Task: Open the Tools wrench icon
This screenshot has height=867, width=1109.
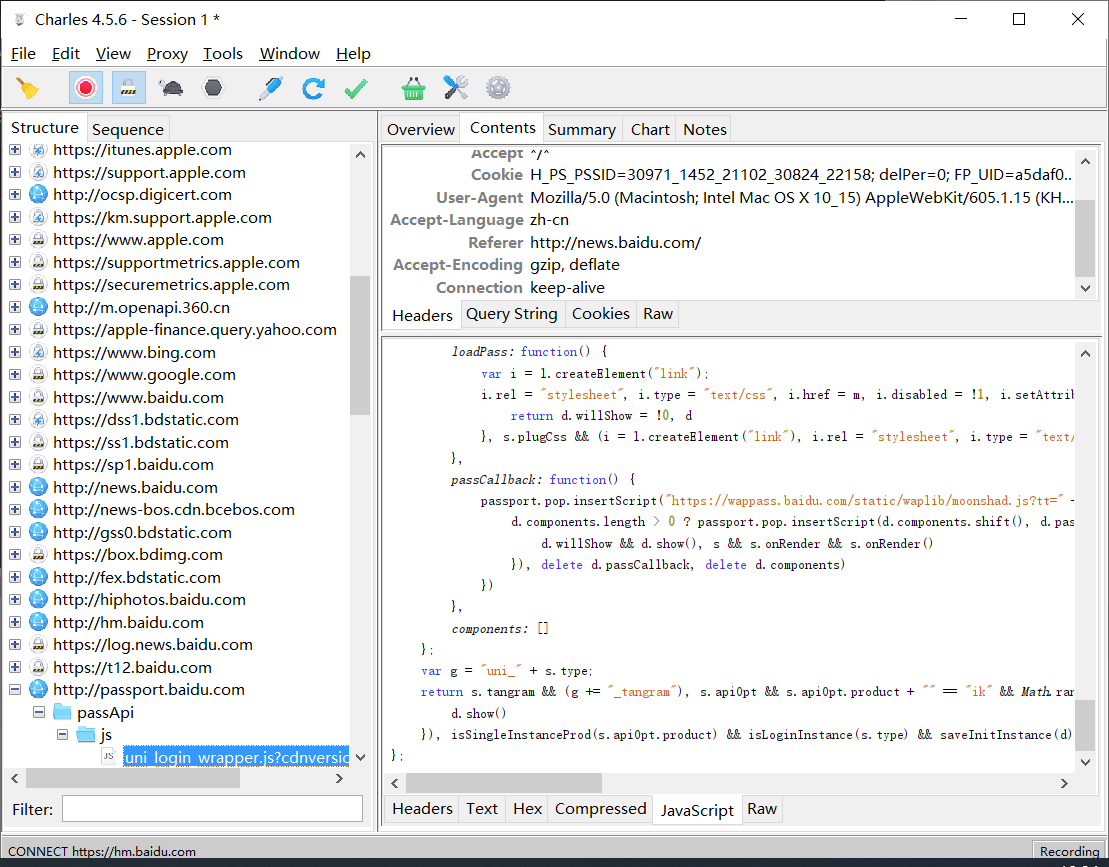Action: pos(456,88)
